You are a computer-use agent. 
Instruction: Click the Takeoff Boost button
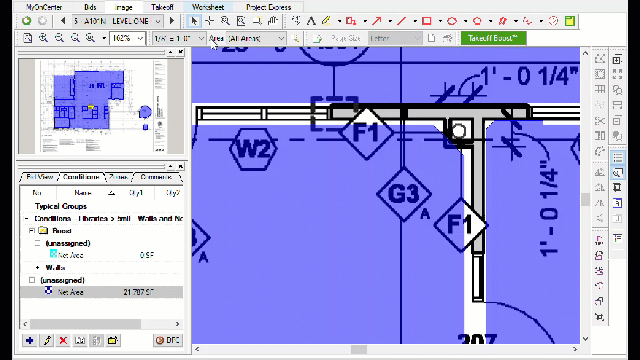coord(493,38)
